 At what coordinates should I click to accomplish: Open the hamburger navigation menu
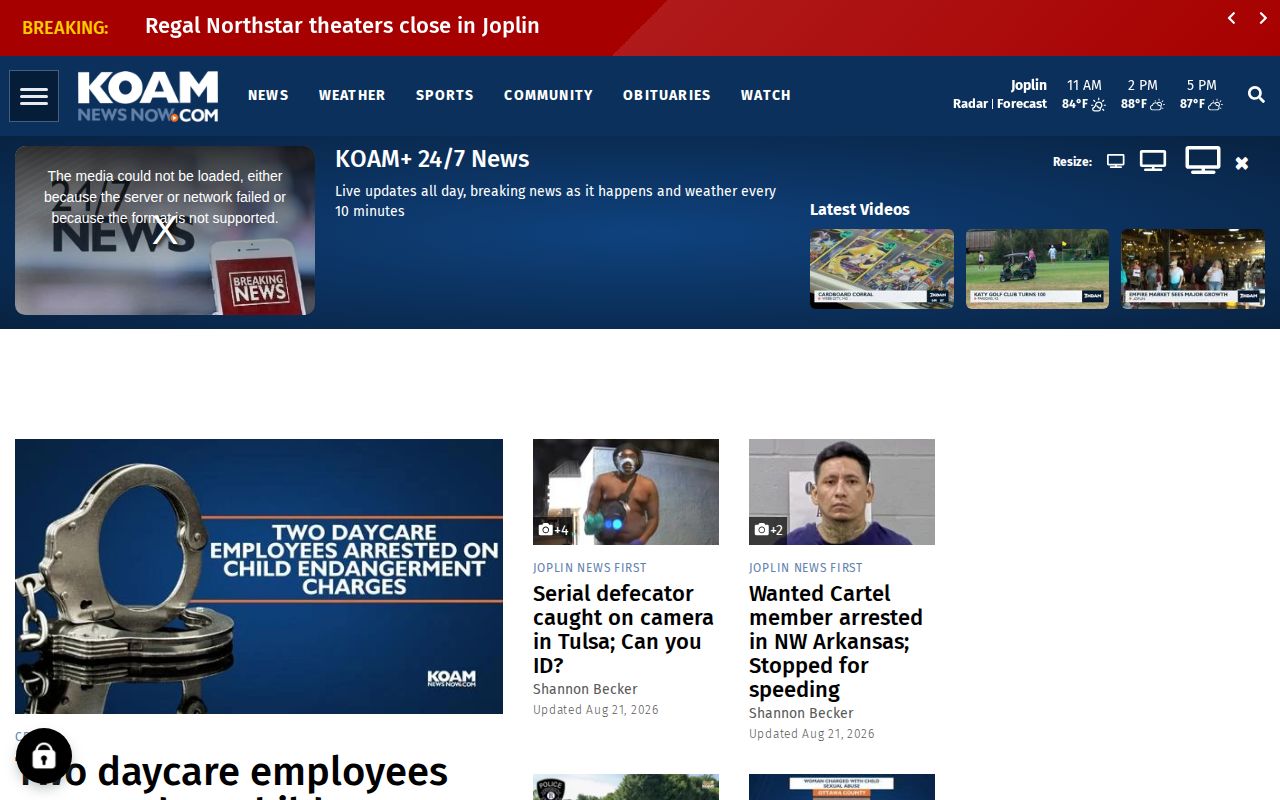(x=34, y=96)
